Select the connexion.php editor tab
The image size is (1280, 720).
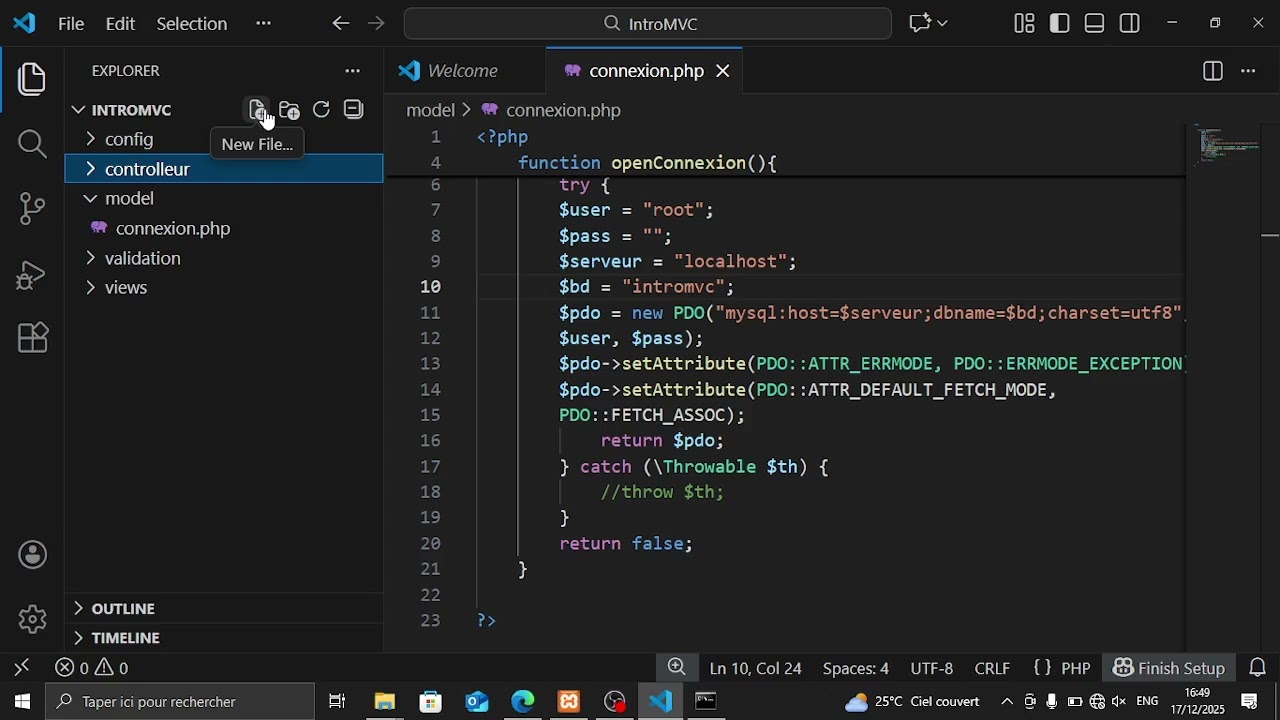coord(646,71)
